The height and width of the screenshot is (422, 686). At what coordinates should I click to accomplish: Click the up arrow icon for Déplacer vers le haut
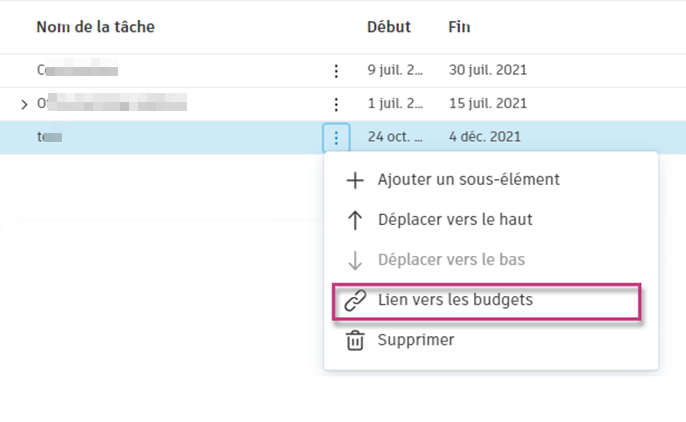tap(354, 220)
